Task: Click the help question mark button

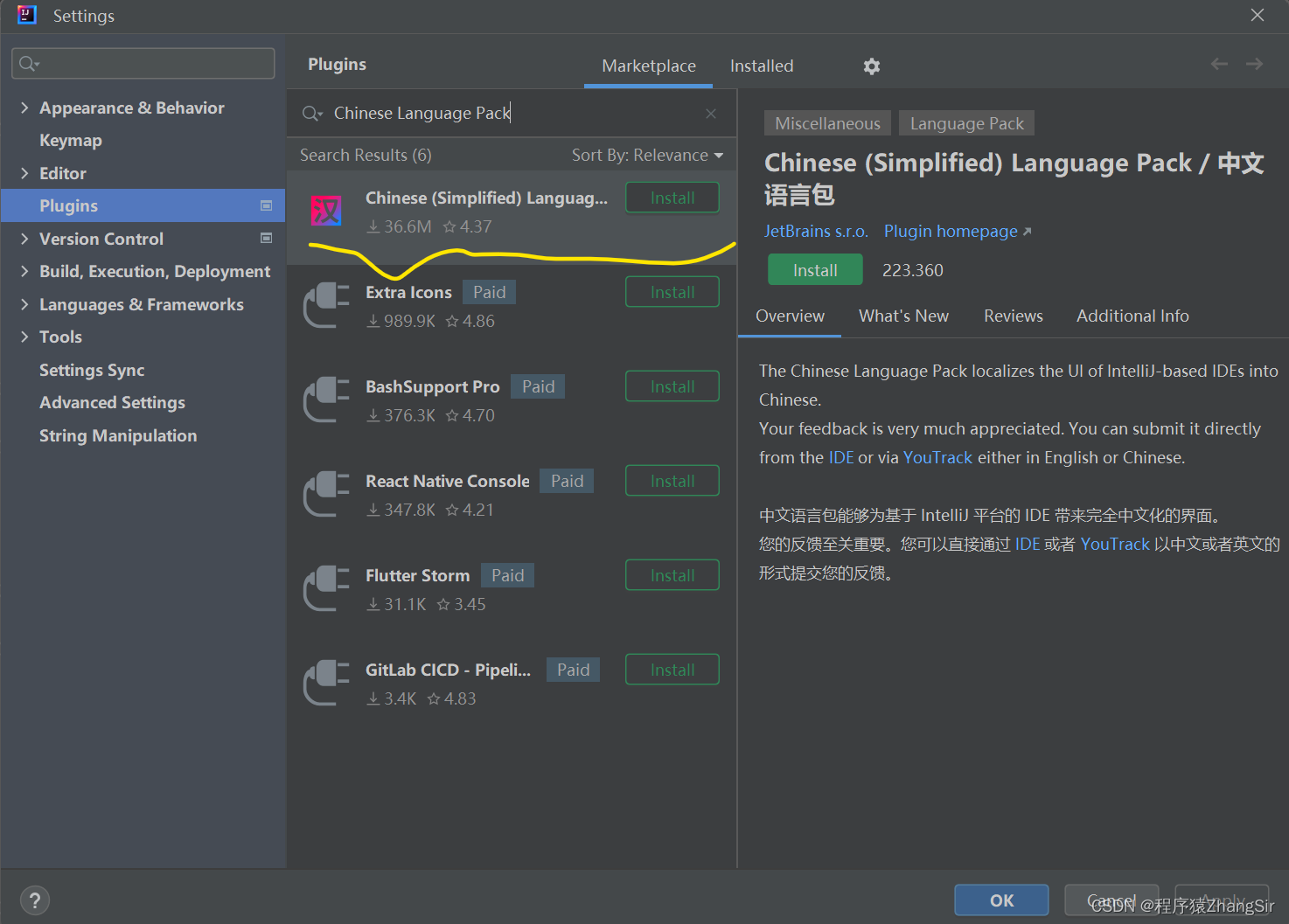Action: 35,900
